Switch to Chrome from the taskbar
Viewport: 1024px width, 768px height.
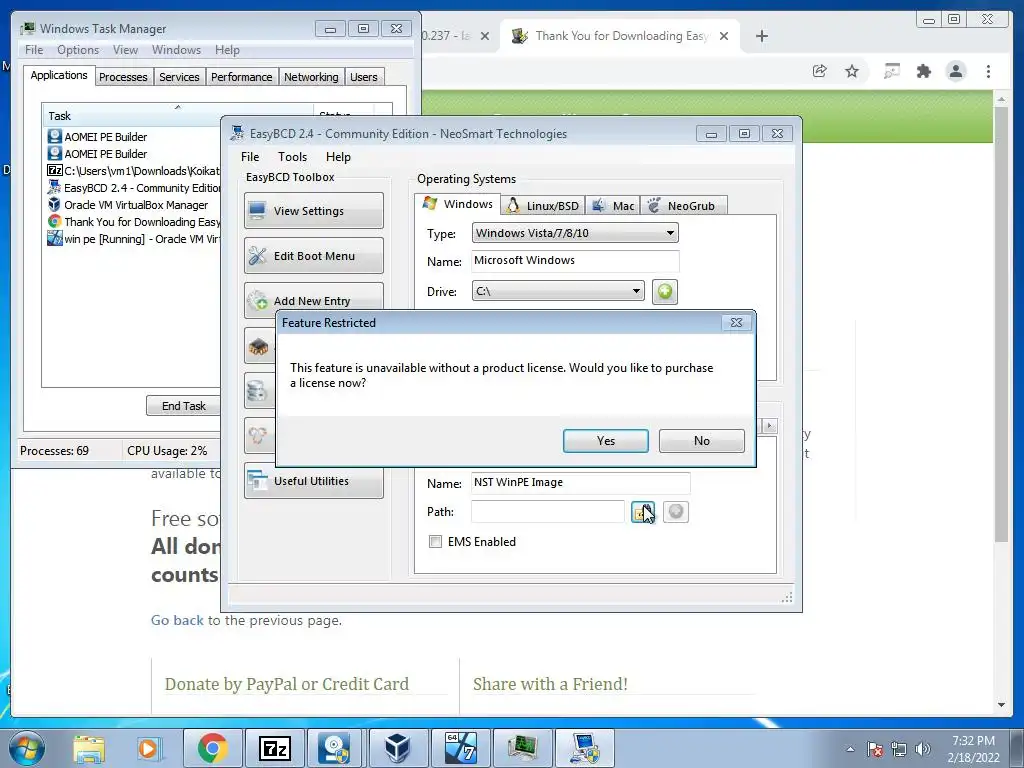212,749
